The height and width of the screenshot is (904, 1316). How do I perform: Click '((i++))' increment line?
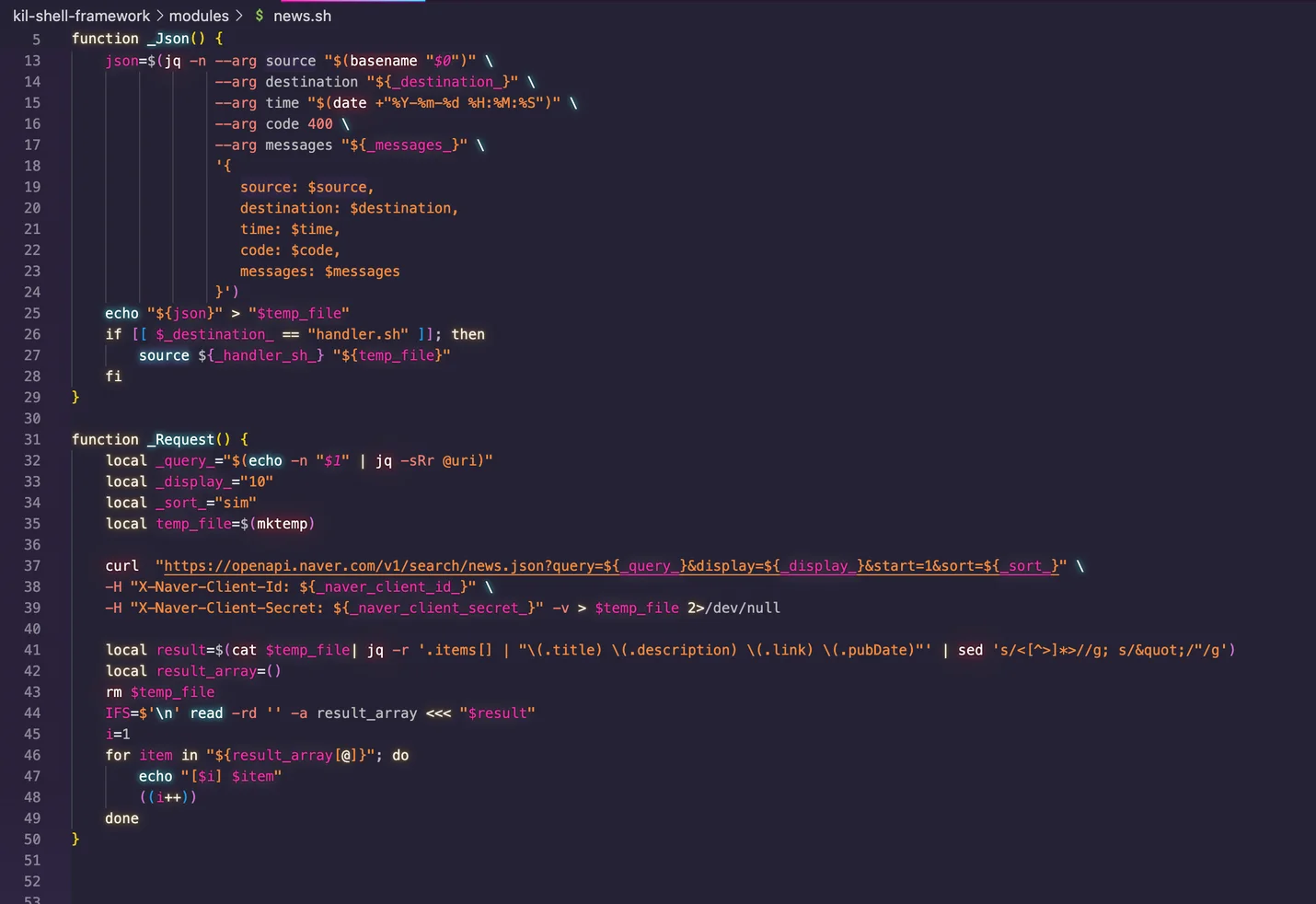pos(167,797)
